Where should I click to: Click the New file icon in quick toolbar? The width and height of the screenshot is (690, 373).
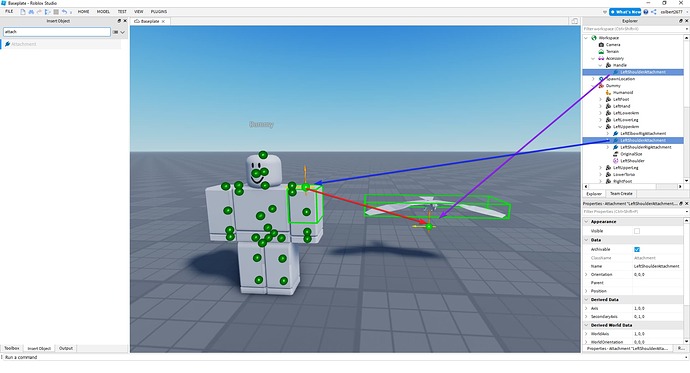(x=23, y=12)
